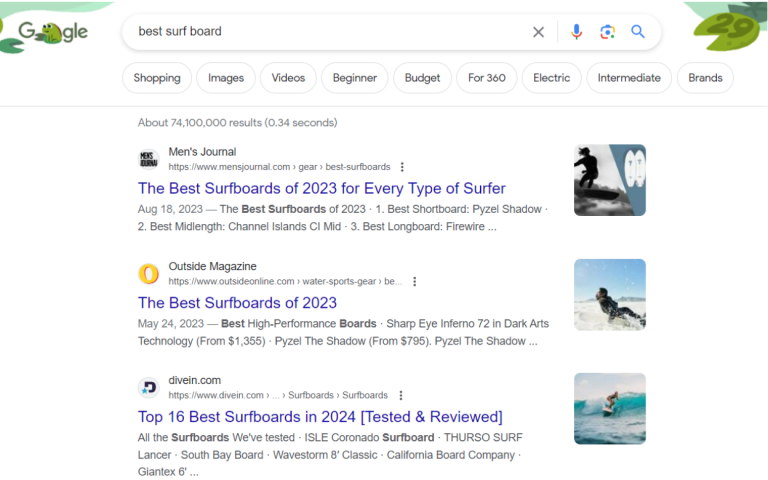Click the Men's Journal site name
The width and height of the screenshot is (768, 480).
tap(202, 152)
